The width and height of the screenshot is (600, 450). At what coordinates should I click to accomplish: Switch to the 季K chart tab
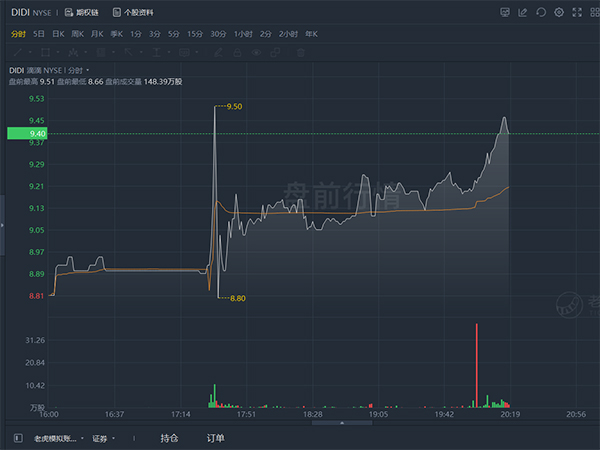pyautogui.click(x=117, y=34)
